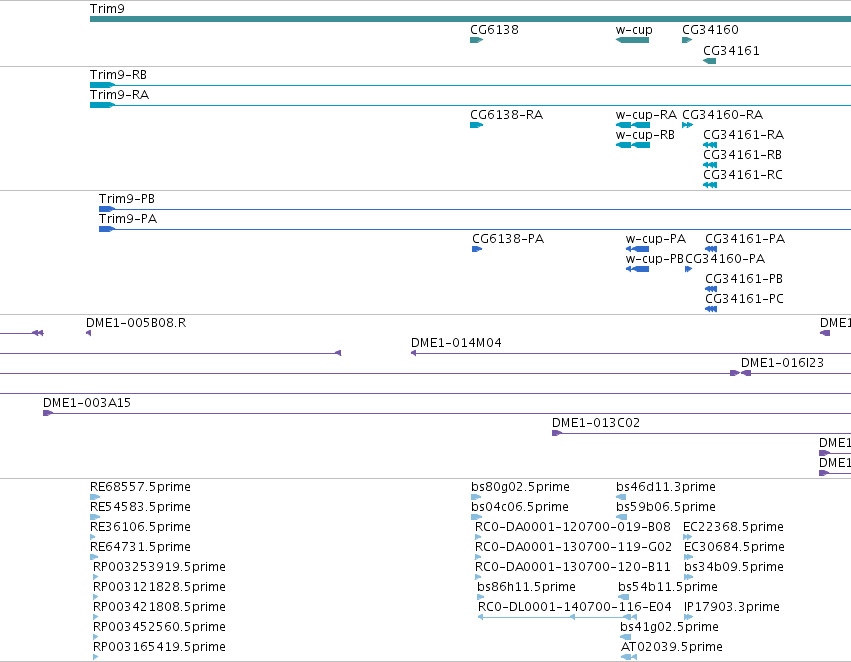This screenshot has height=662, width=851.
Task: Click the Trim9-RB transcript glyph
Action: [471, 85]
